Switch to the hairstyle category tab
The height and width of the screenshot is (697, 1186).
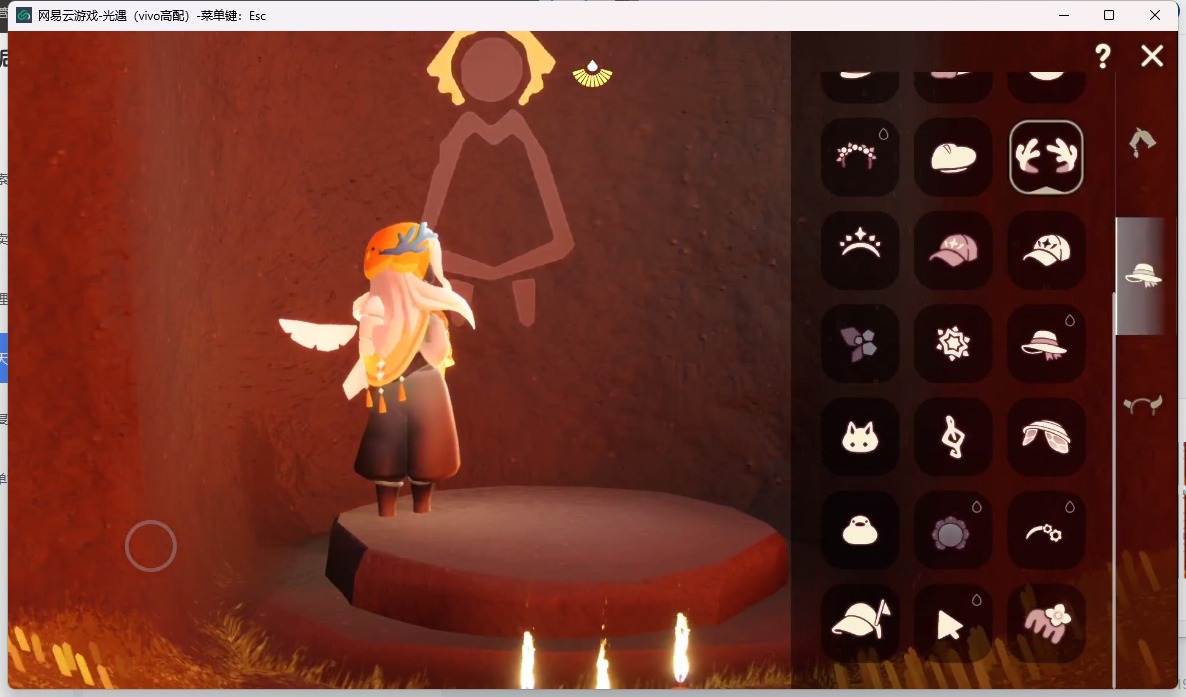click(x=1142, y=142)
